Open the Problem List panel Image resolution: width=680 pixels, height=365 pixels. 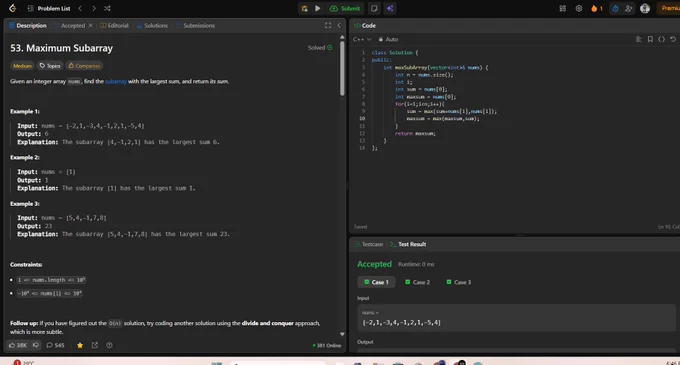49,8
